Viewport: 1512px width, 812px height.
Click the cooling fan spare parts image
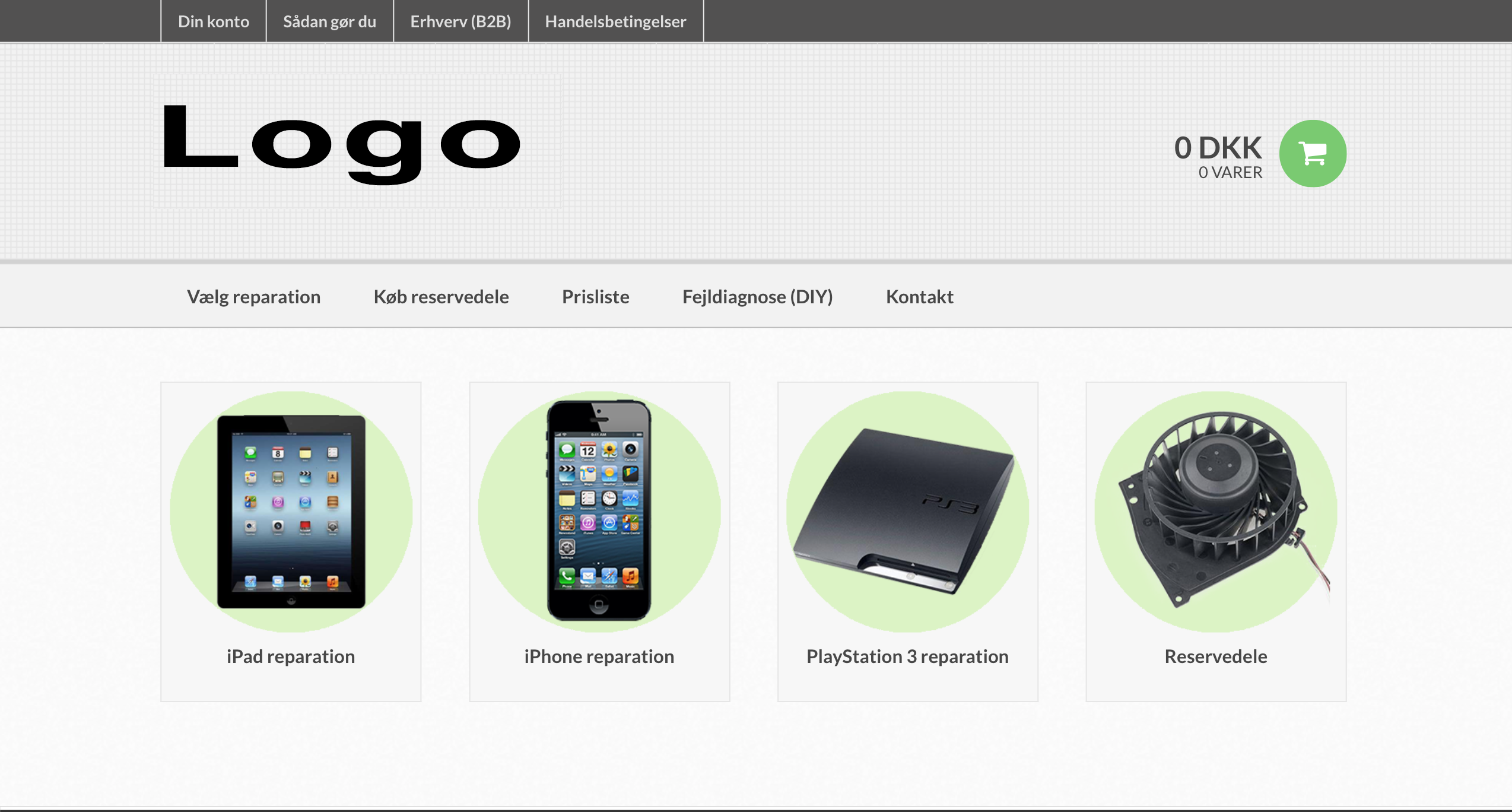[1216, 512]
